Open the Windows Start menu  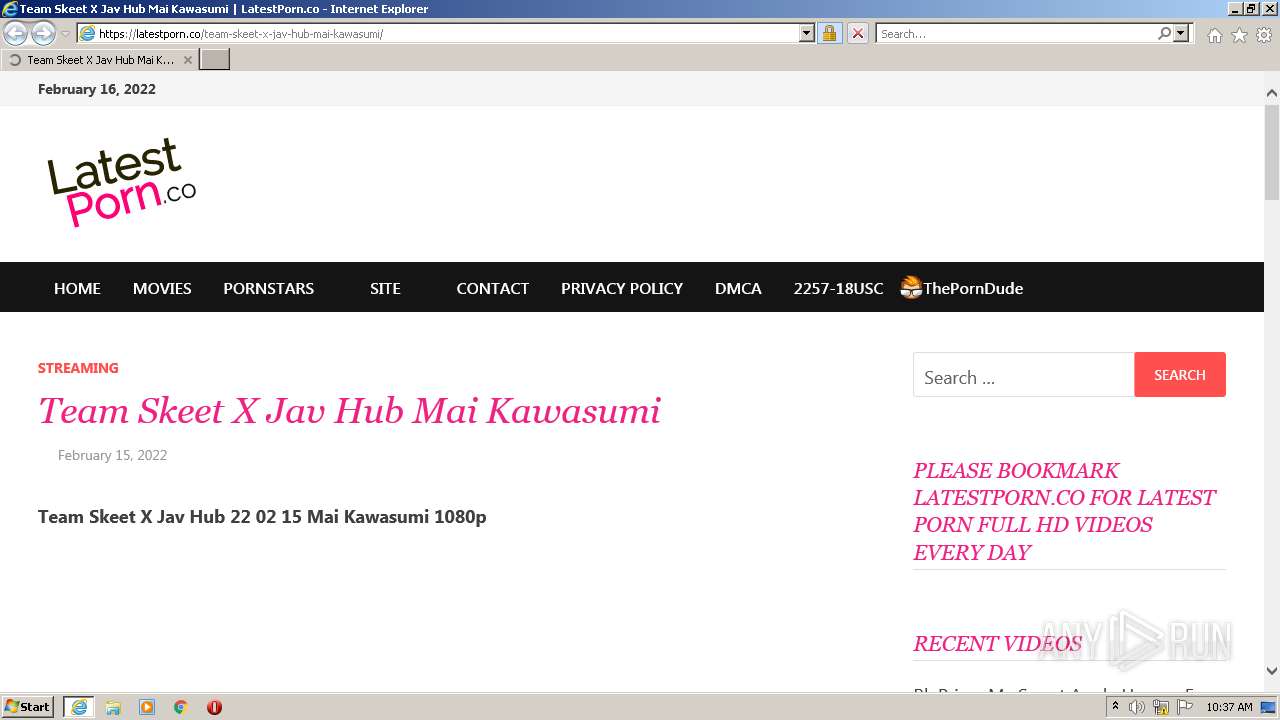(x=28, y=706)
